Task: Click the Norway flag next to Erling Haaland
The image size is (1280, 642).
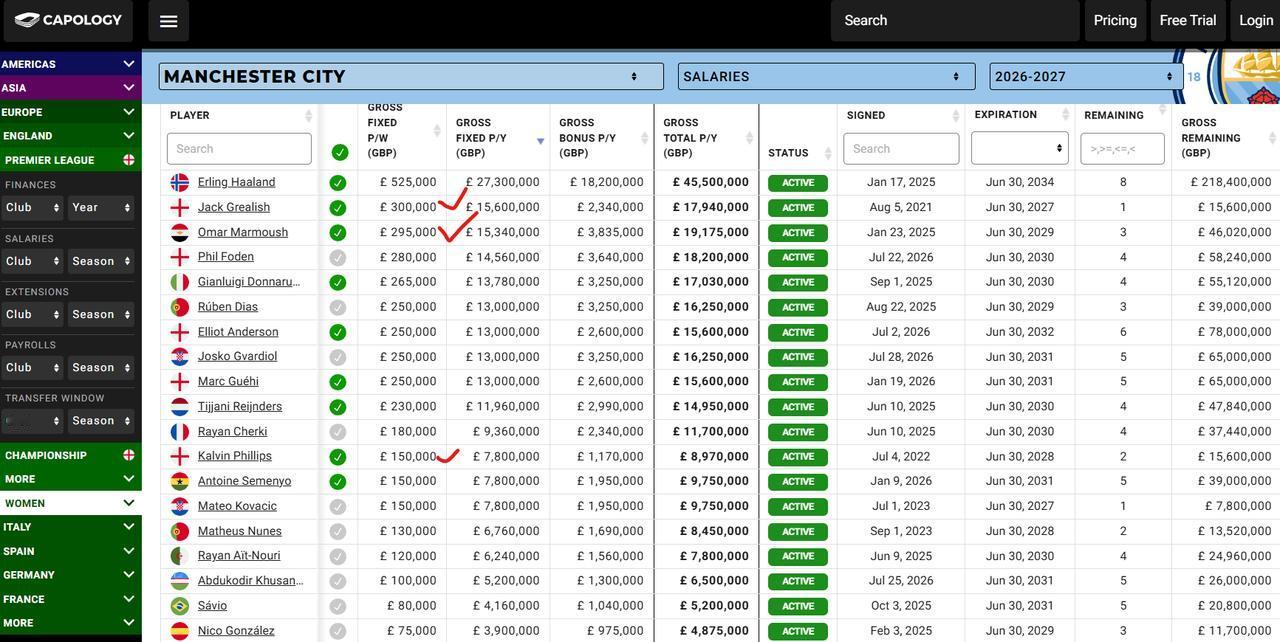Action: (x=180, y=182)
